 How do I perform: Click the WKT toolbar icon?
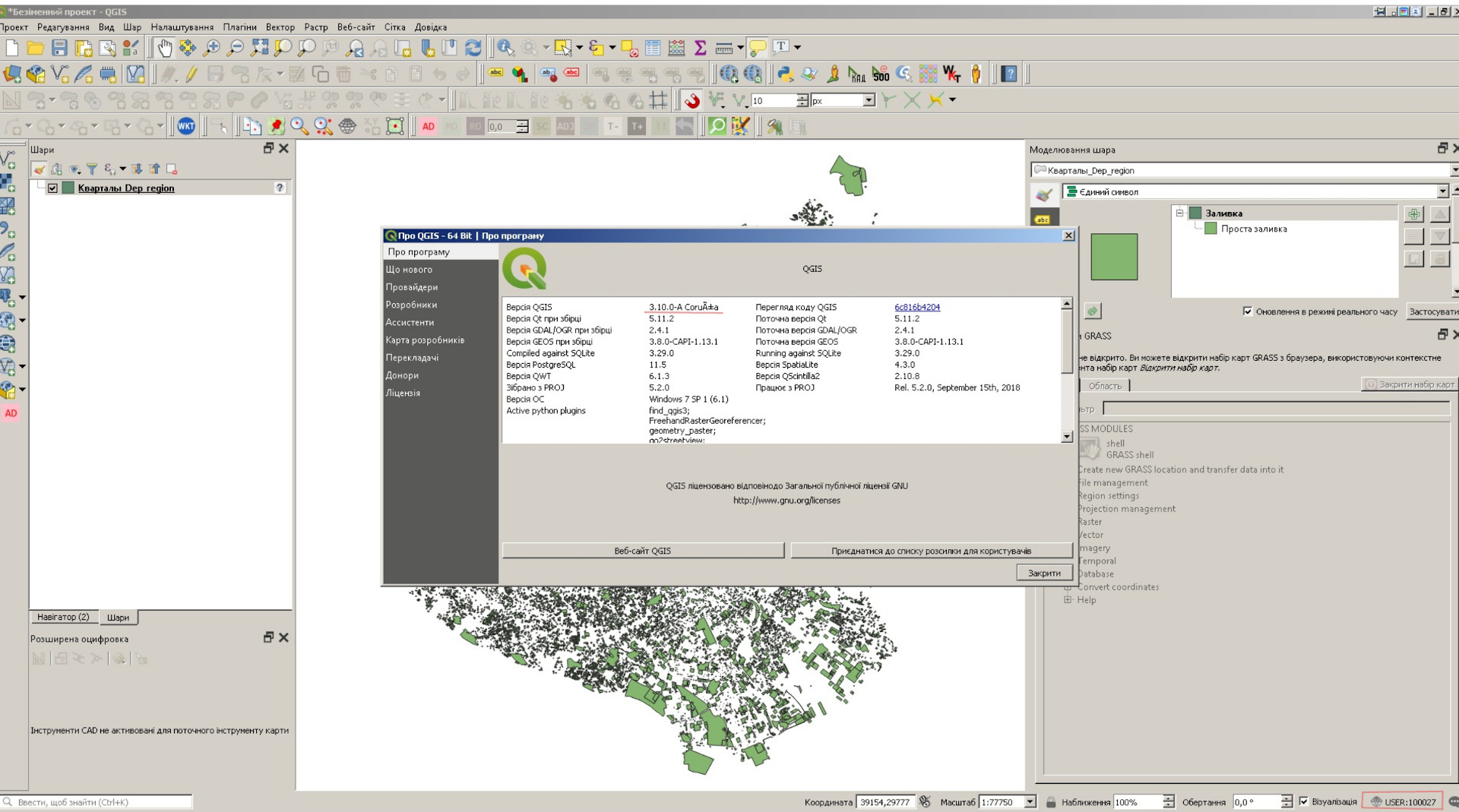tap(187, 127)
